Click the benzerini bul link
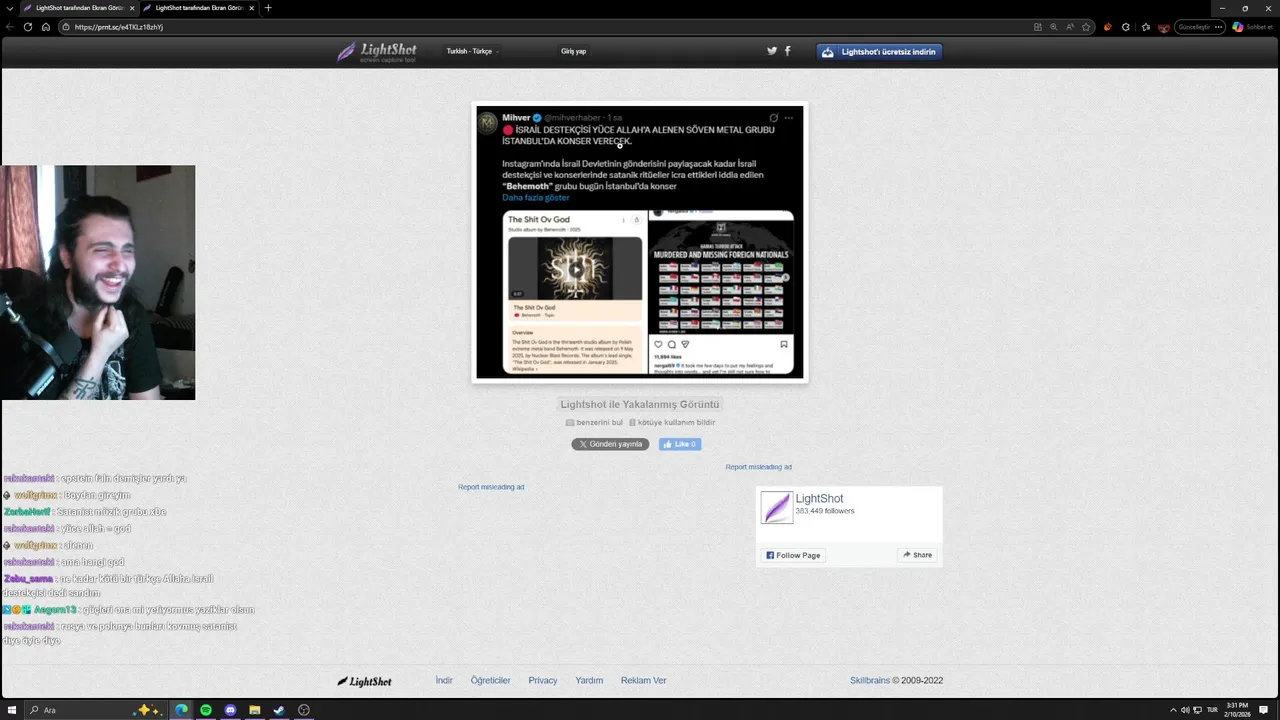1280x720 pixels. pos(594,422)
